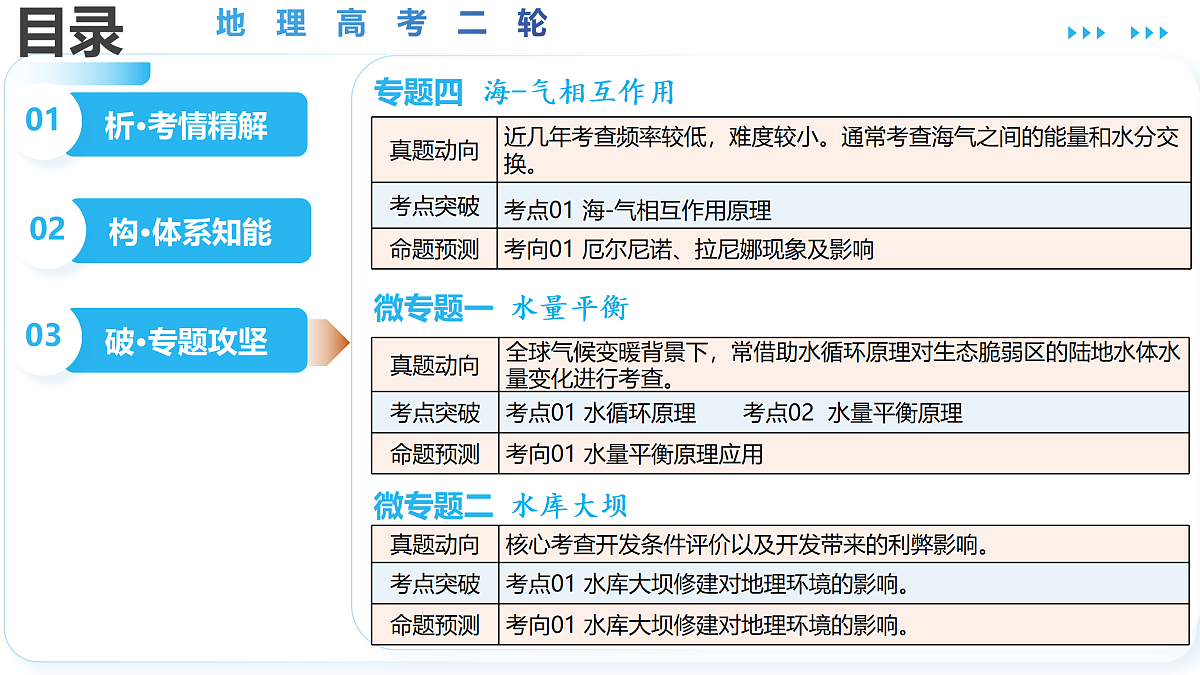The width and height of the screenshot is (1200, 675).
Task: Click the orange arrow beside 破•专题攻坚
Action: pos(328,343)
